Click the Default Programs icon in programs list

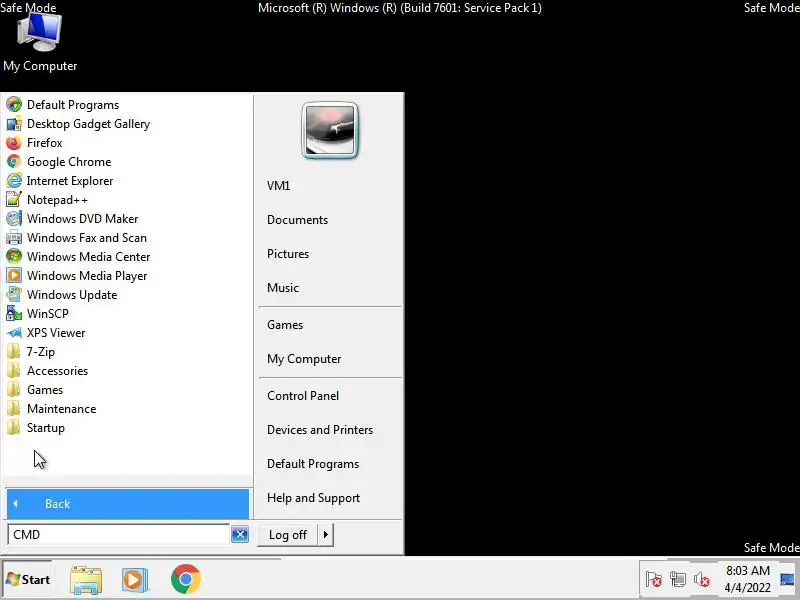click(14, 105)
